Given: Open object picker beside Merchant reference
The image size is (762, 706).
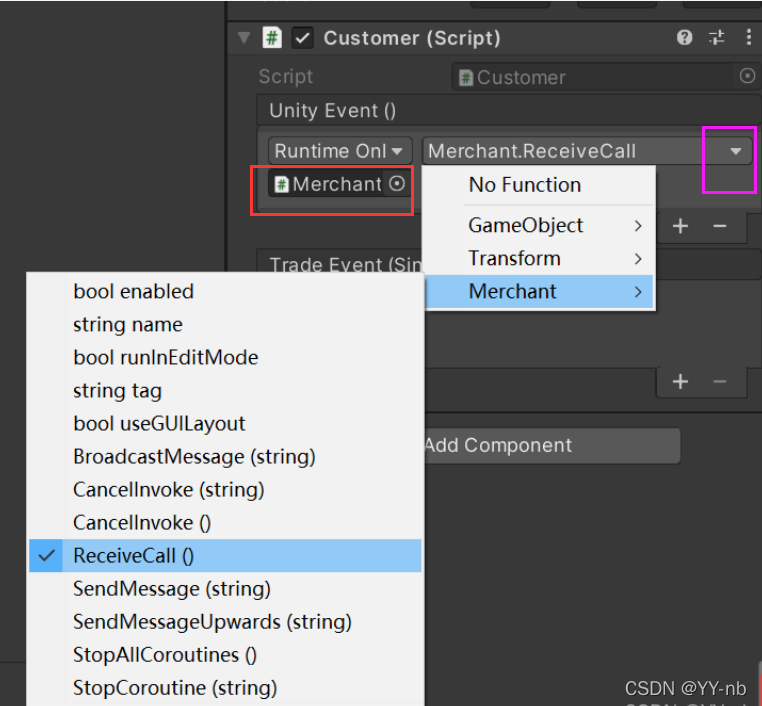Looking at the screenshot, I should click(x=397, y=184).
